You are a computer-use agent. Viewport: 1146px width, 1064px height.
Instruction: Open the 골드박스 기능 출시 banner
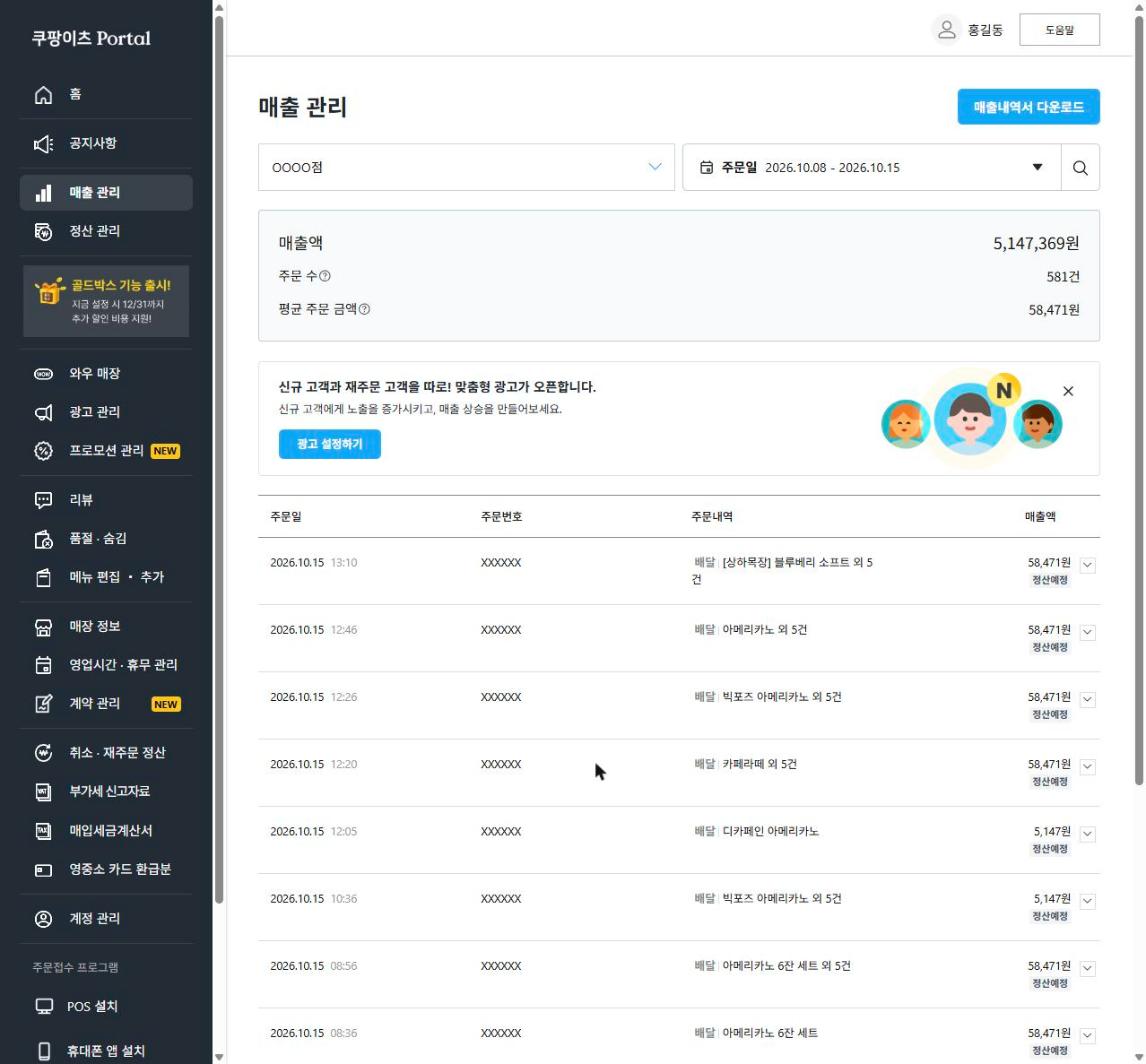click(106, 301)
